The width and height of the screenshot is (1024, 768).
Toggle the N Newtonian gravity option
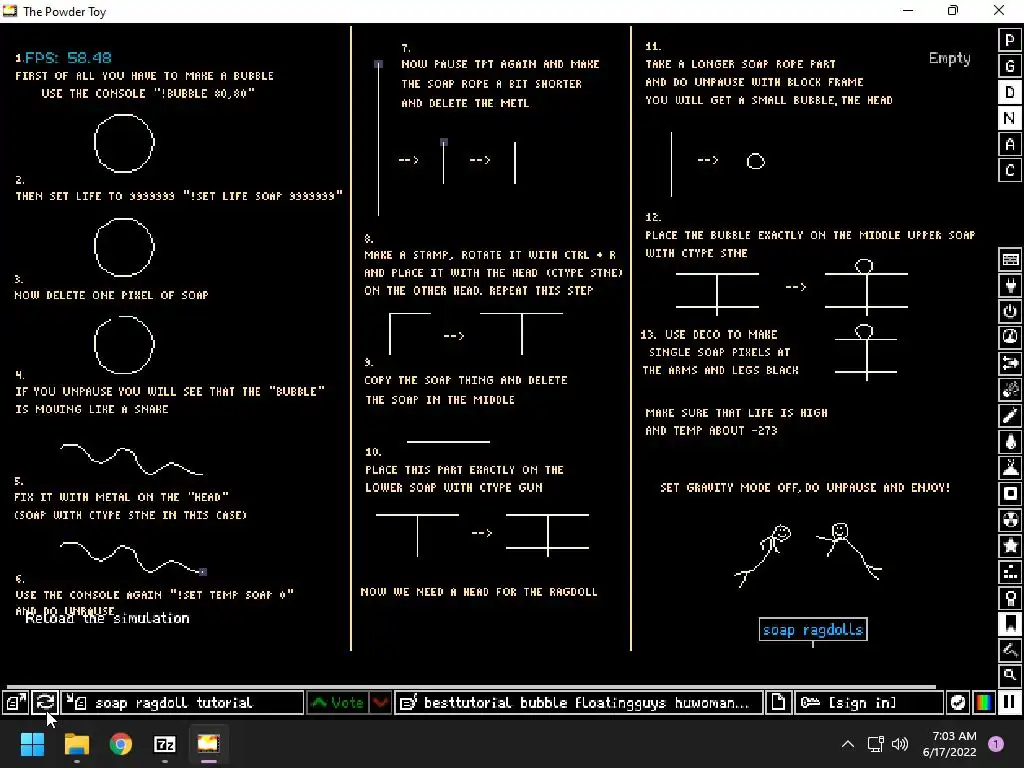click(x=1010, y=118)
